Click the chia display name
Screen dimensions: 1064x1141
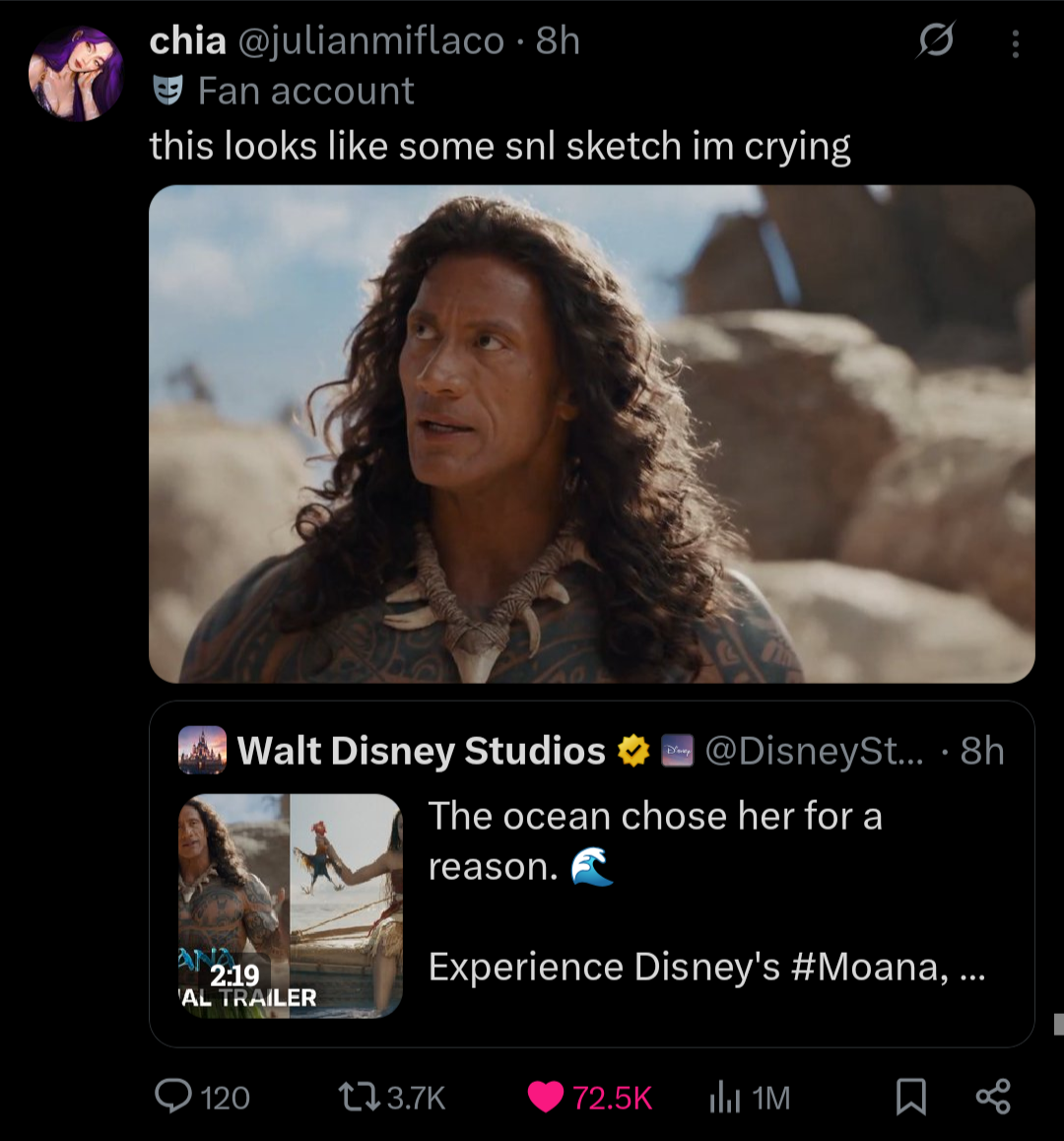click(x=187, y=41)
